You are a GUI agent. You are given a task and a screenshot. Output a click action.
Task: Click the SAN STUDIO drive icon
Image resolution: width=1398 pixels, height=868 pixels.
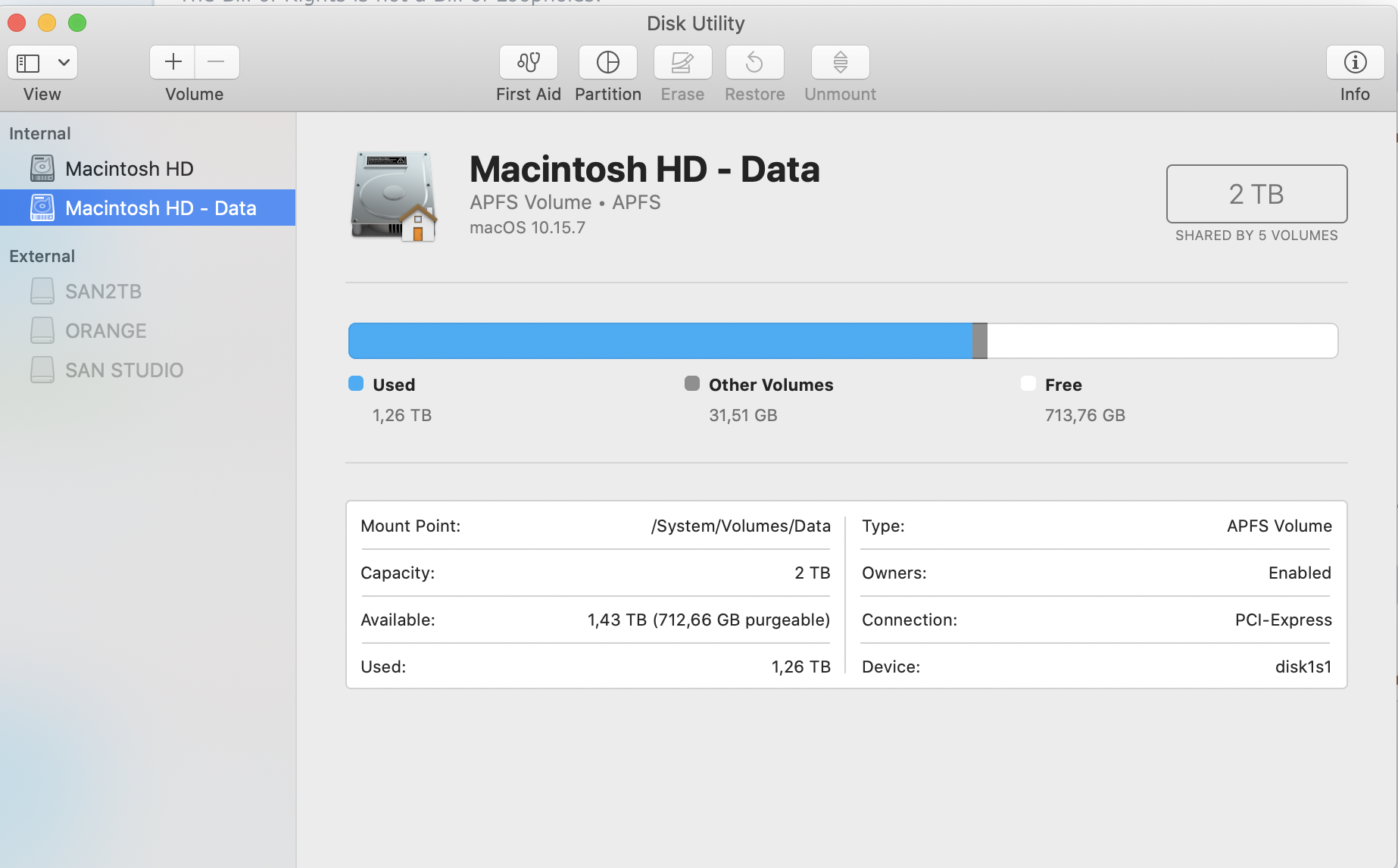click(x=42, y=370)
